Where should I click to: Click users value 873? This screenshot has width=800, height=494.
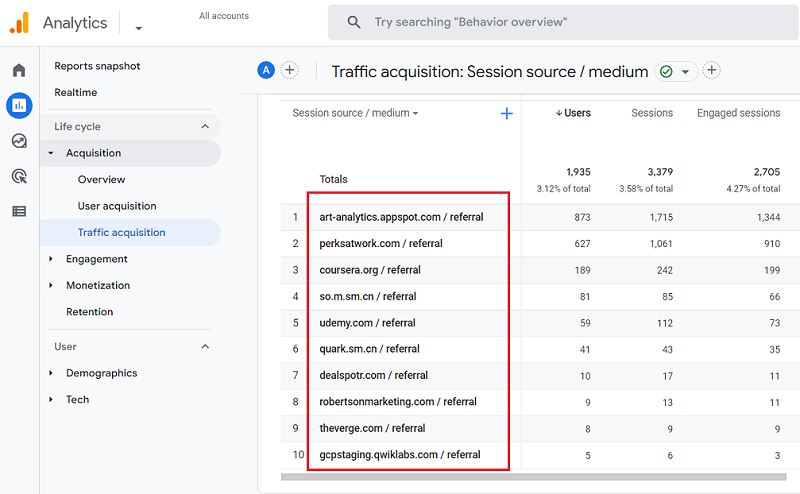pos(582,217)
